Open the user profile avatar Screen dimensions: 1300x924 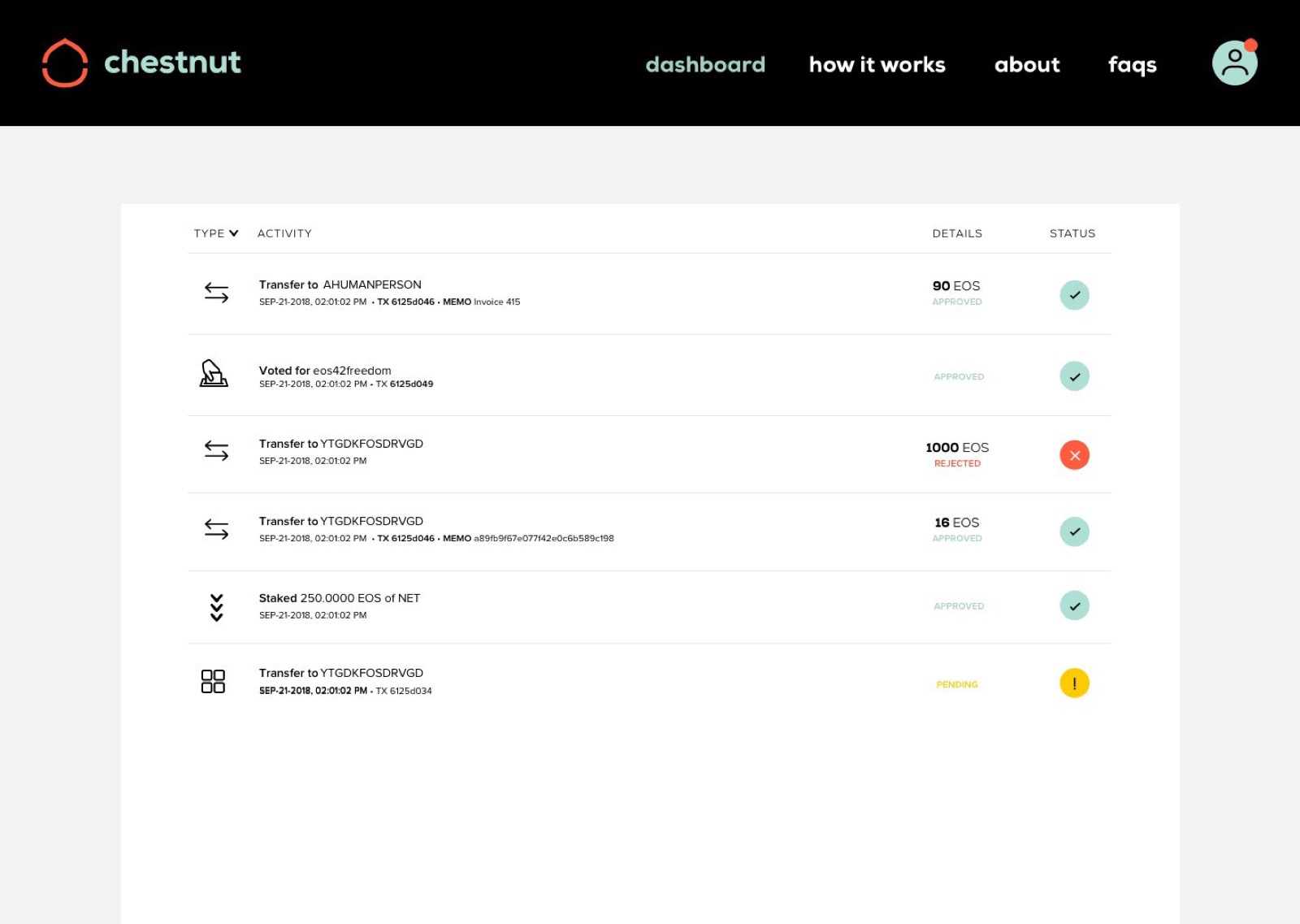1234,63
